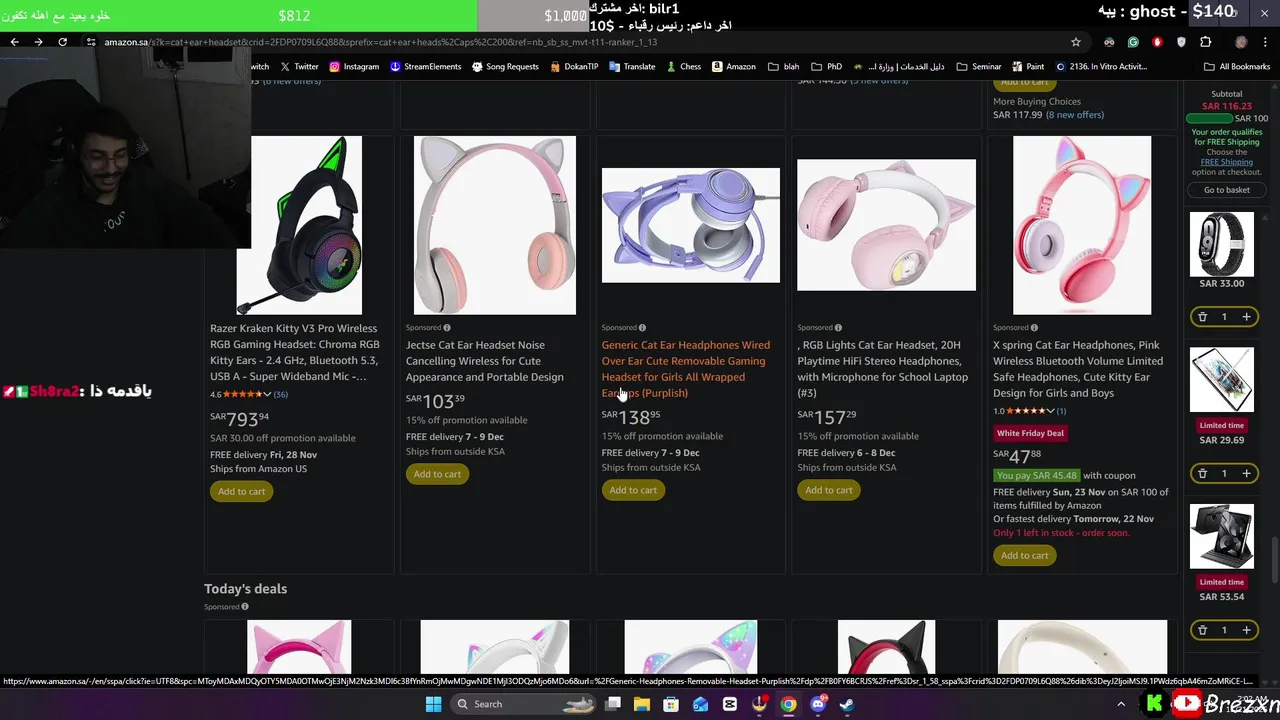The image size is (1280, 720).
Task: Open the Song Requests bookmark
Action: pos(505,67)
